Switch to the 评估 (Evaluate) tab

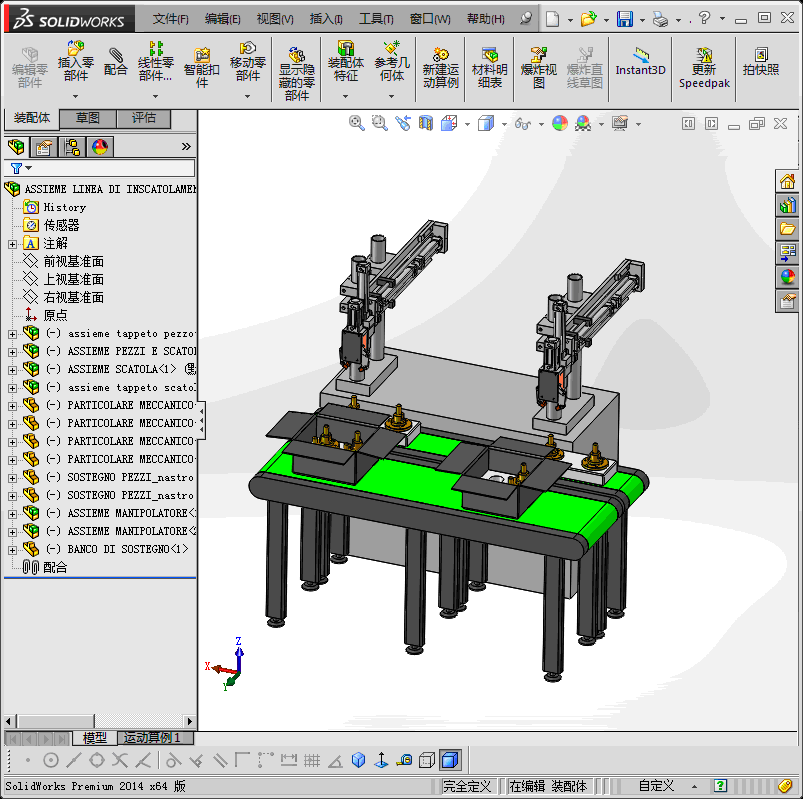[143, 118]
